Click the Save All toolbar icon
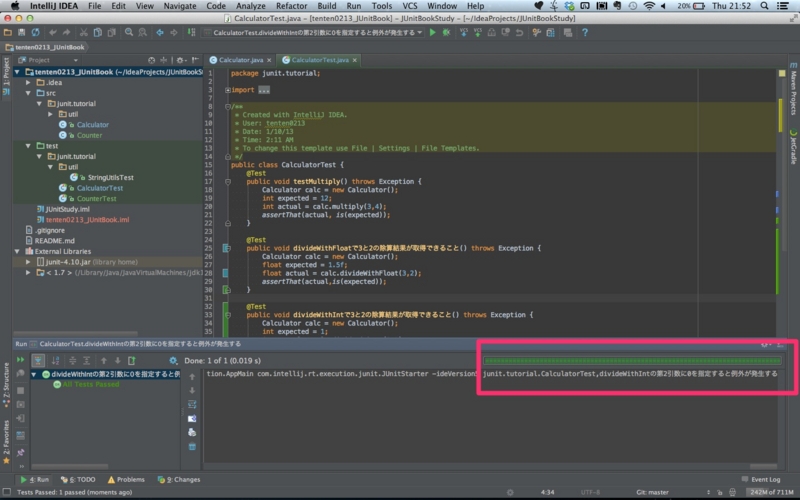This screenshot has width=800, height=500. (x=21, y=33)
